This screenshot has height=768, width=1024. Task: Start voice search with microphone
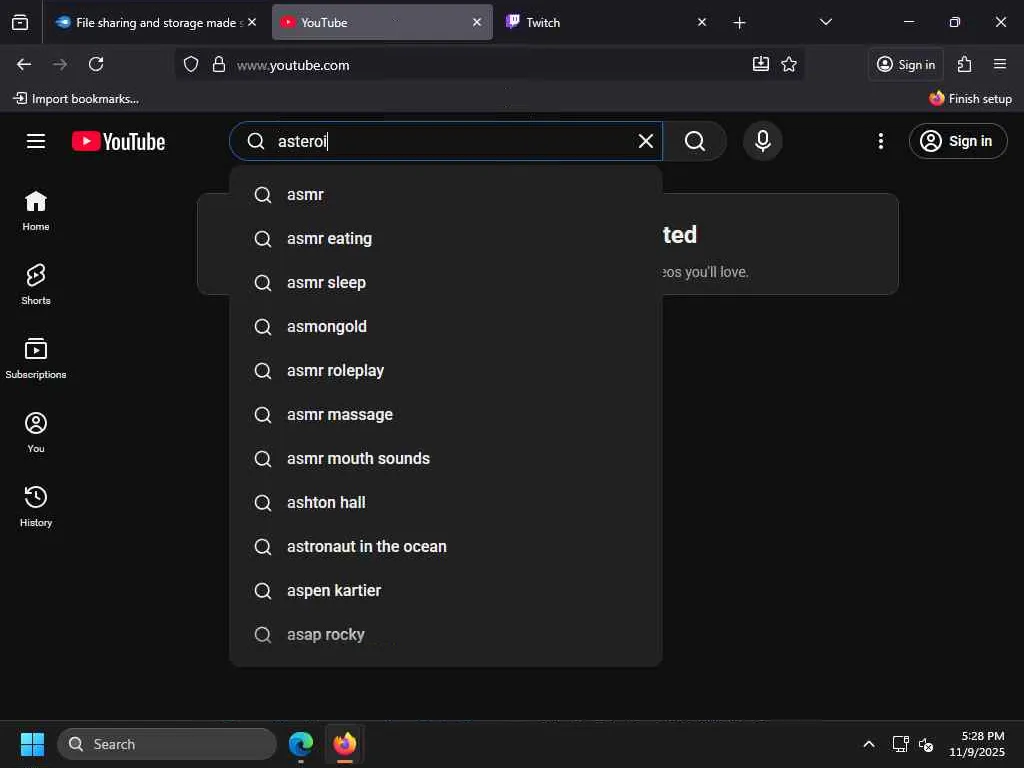pyautogui.click(x=763, y=141)
